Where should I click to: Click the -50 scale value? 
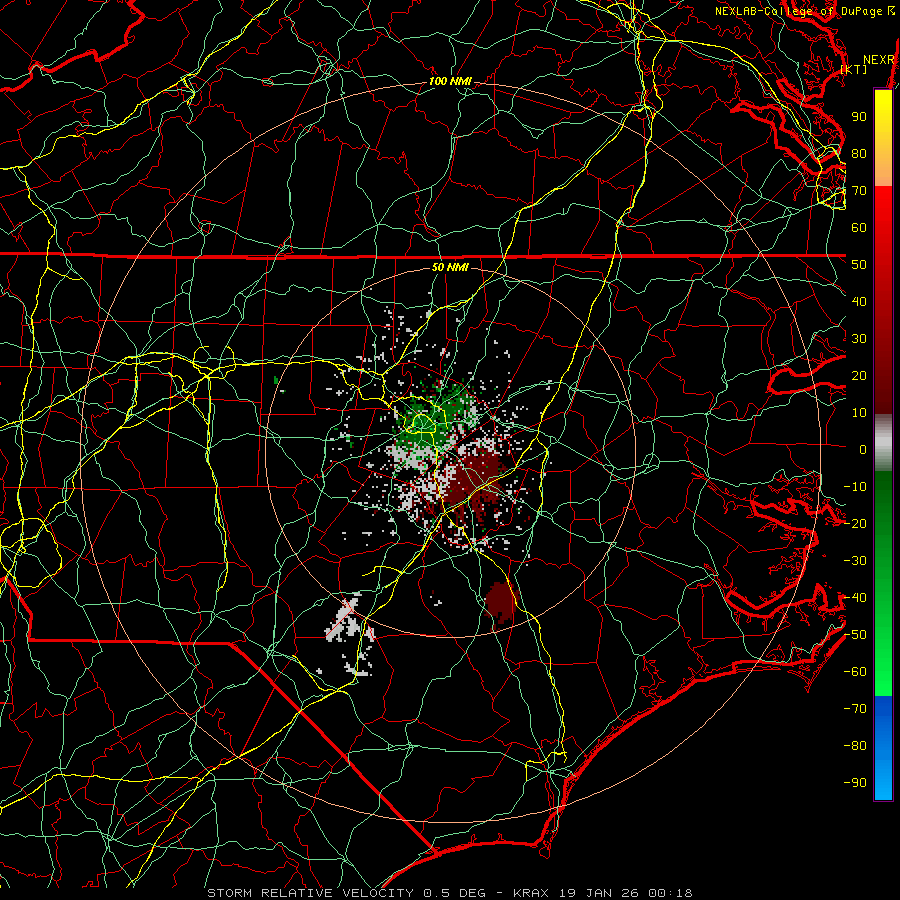[855, 635]
